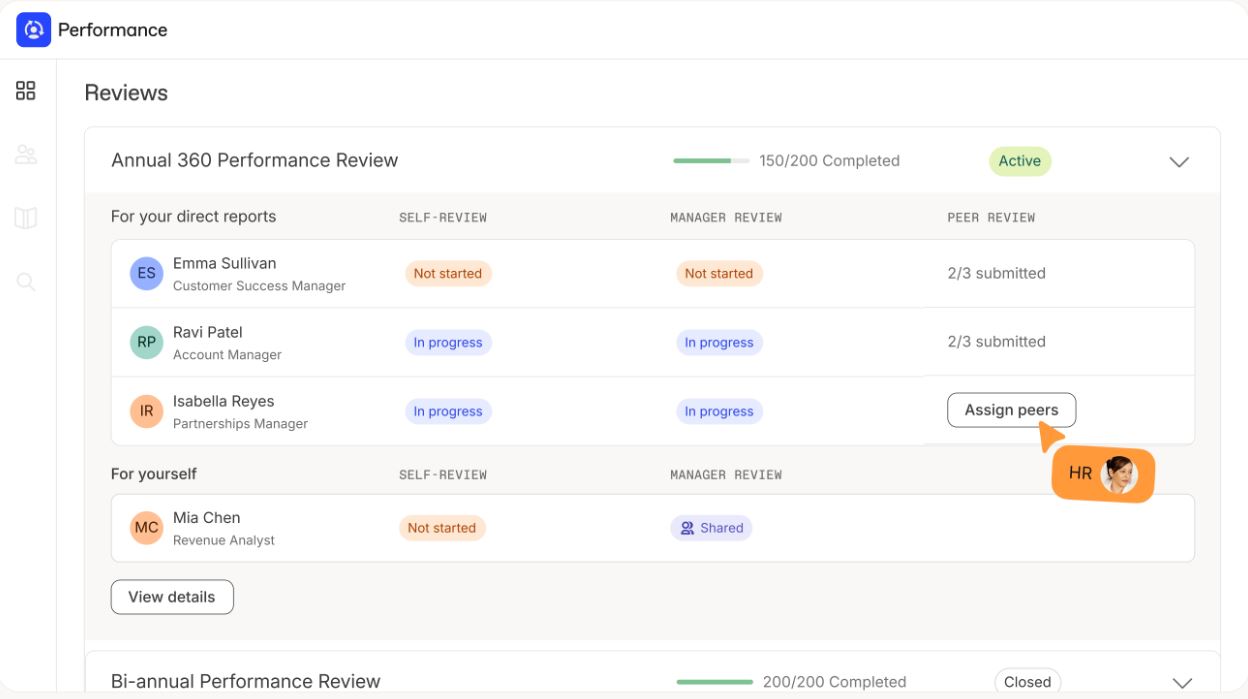Viewport: 1248px width, 699px height.
Task: Click the search magnifier icon in sidebar
Action: coord(26,282)
